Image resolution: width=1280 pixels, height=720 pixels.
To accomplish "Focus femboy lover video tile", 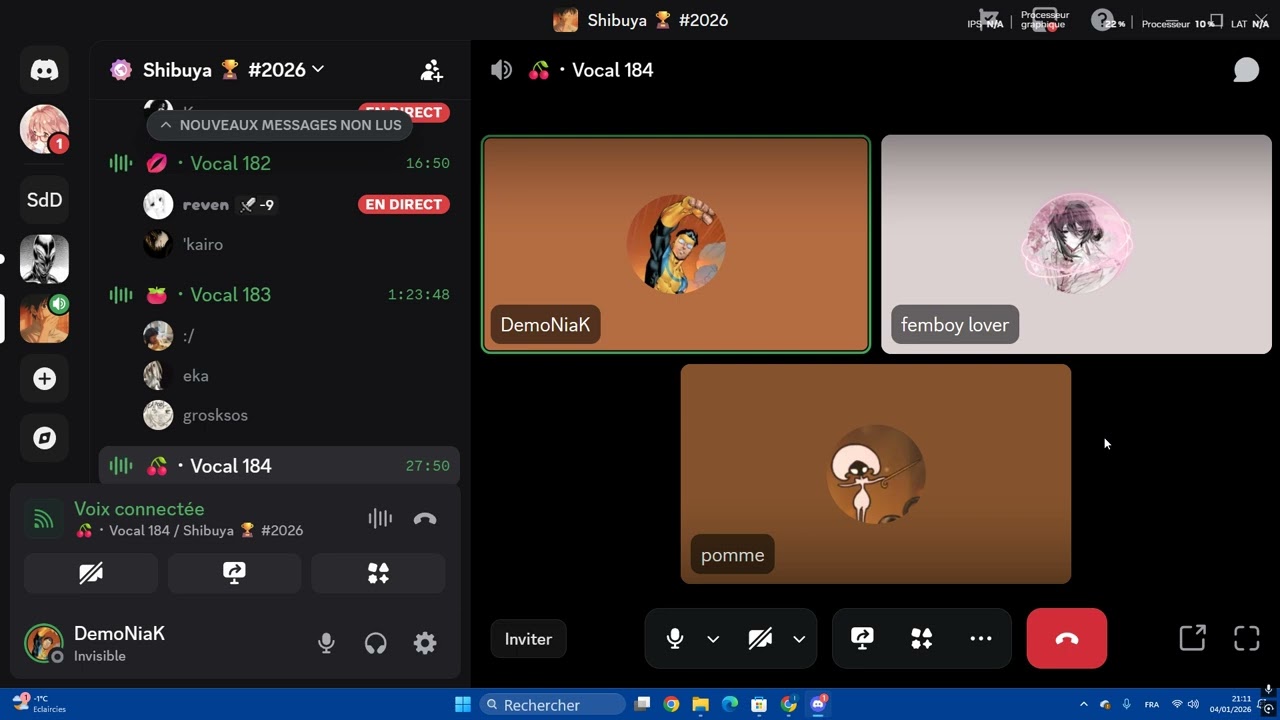I will [1076, 245].
